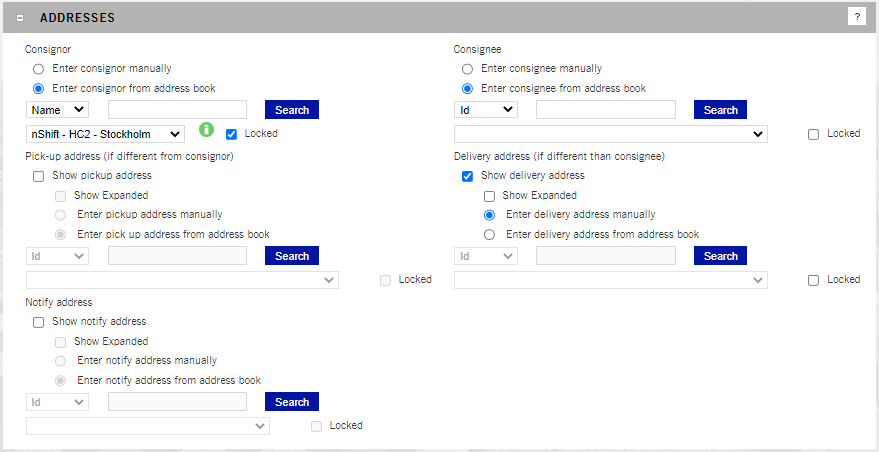Click Search under delivery address
The width and height of the screenshot is (879, 452).
pos(720,256)
